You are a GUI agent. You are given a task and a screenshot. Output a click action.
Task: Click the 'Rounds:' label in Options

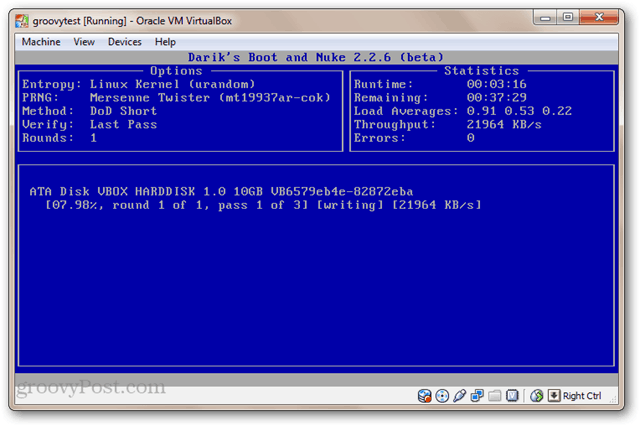click(x=48, y=138)
